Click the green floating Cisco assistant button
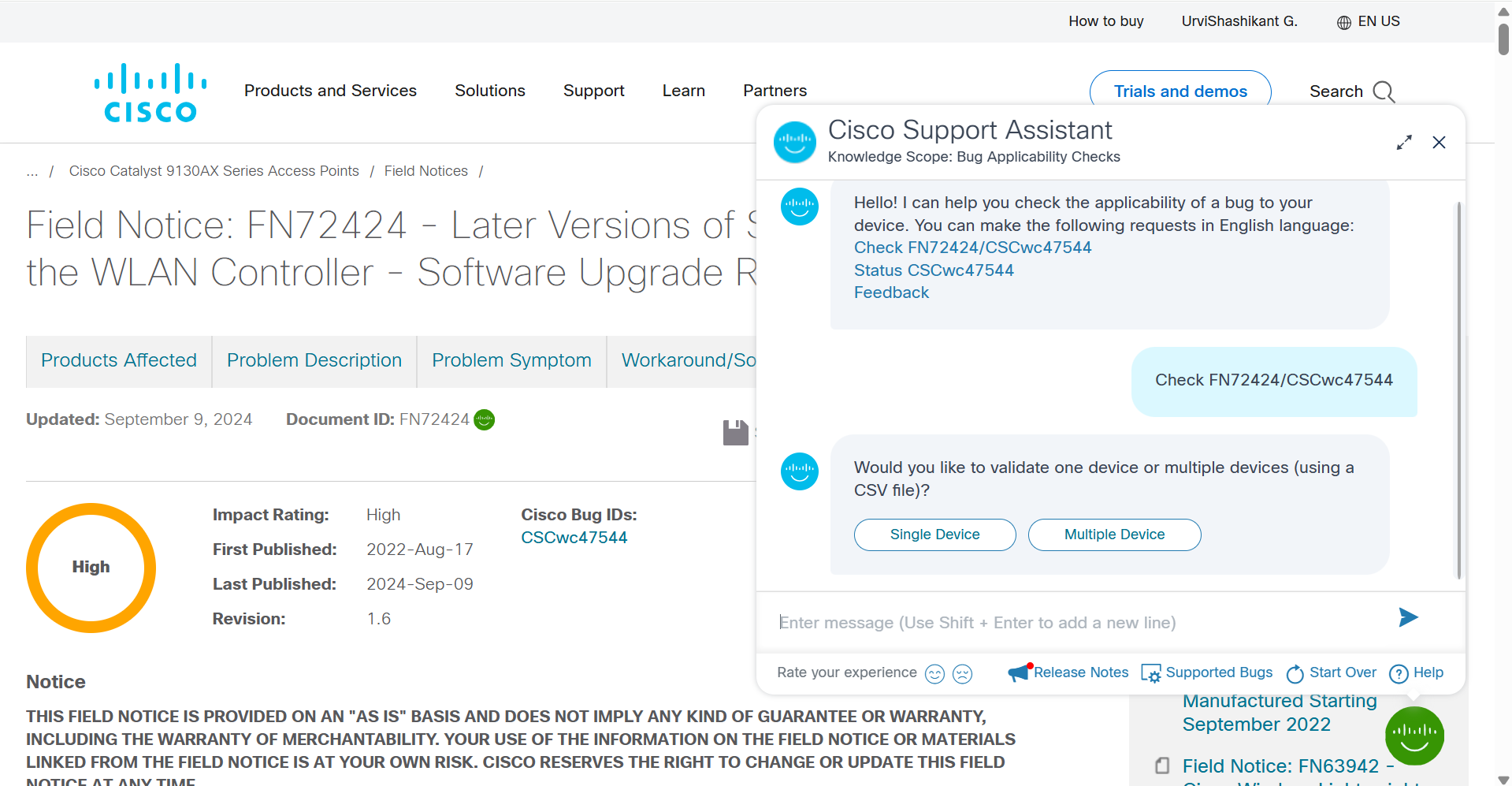 (1414, 736)
